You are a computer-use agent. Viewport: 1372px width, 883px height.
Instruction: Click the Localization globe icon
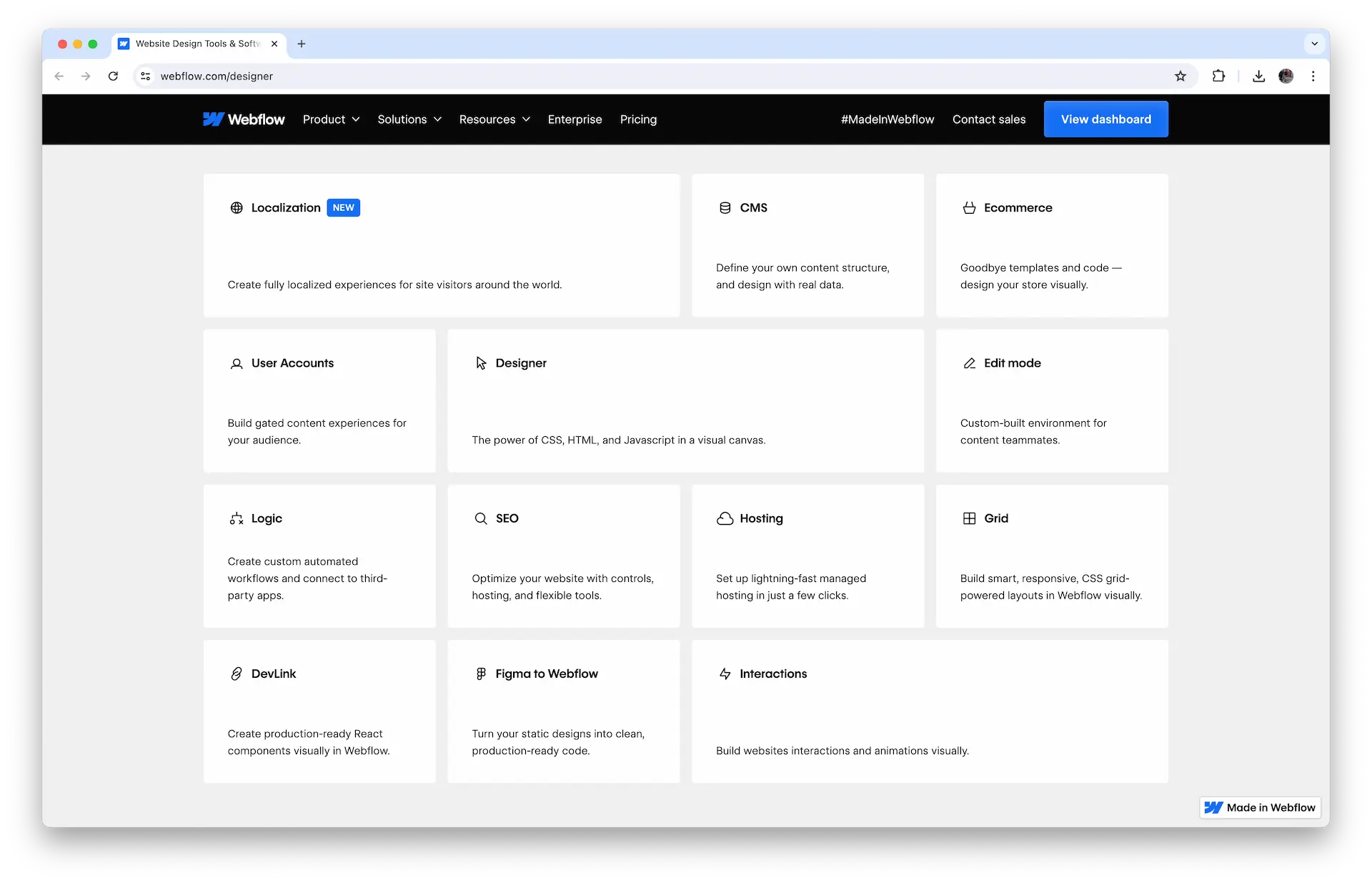tap(237, 208)
